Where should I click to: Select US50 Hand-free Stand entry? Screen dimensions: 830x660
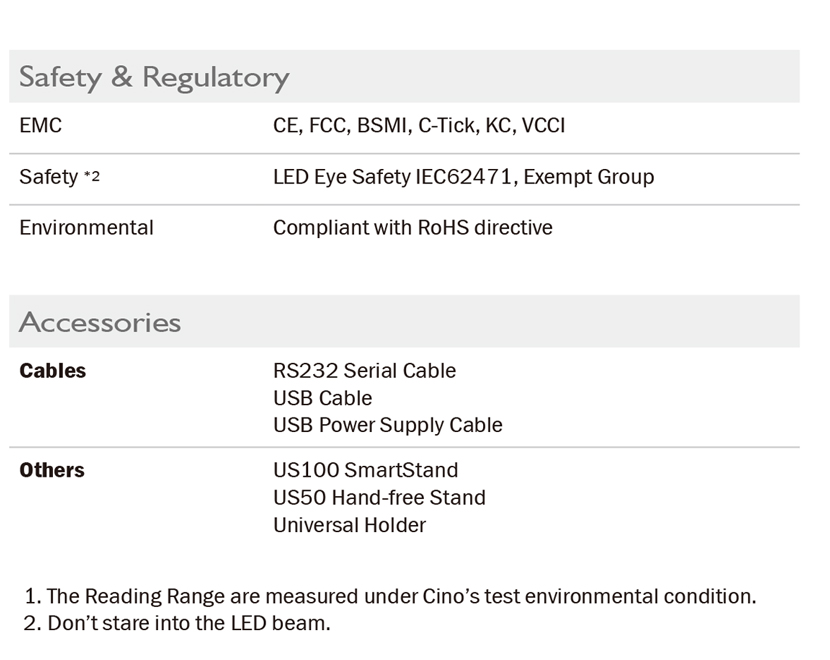(380, 498)
